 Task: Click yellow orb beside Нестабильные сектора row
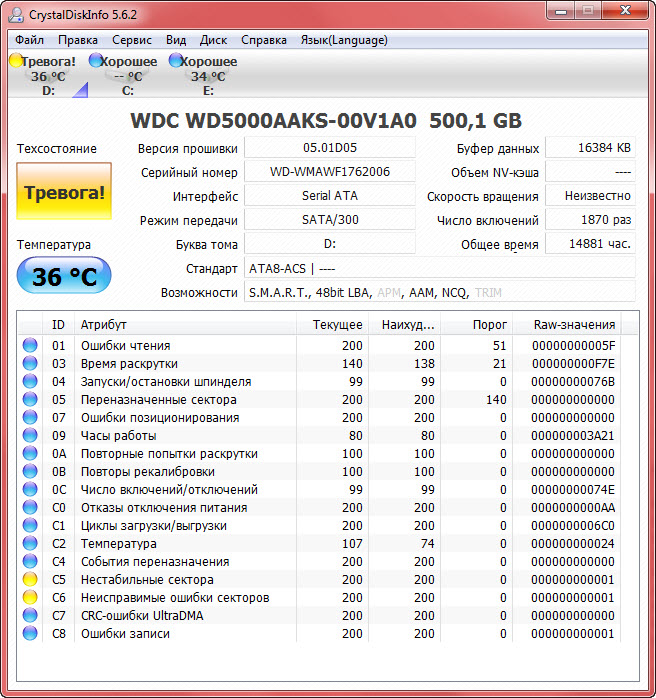pos(29,580)
